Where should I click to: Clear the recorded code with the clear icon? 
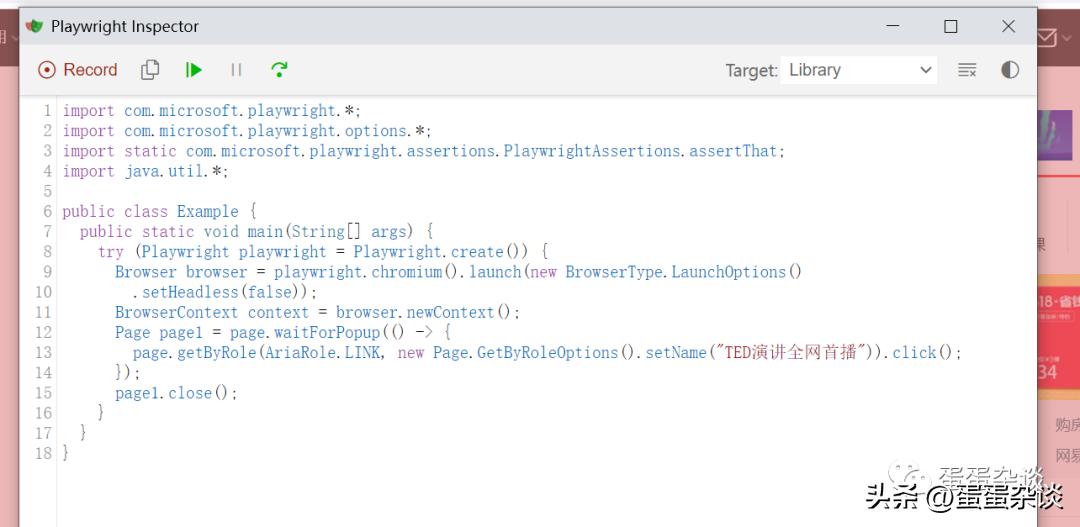point(966,70)
